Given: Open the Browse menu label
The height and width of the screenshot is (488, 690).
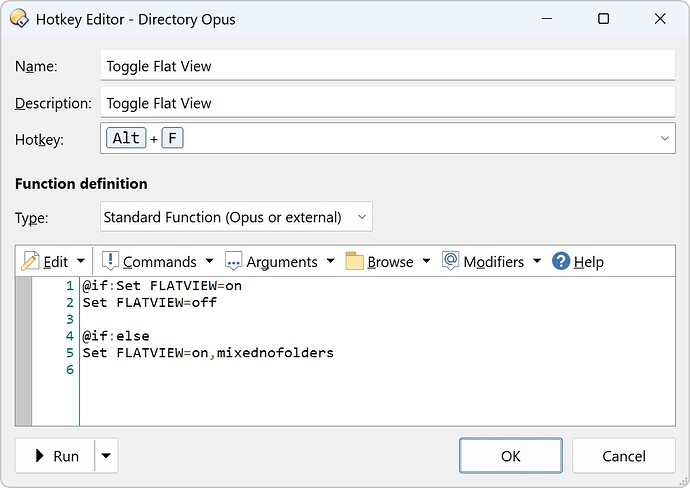Looking at the screenshot, I should pyautogui.click(x=390, y=262).
